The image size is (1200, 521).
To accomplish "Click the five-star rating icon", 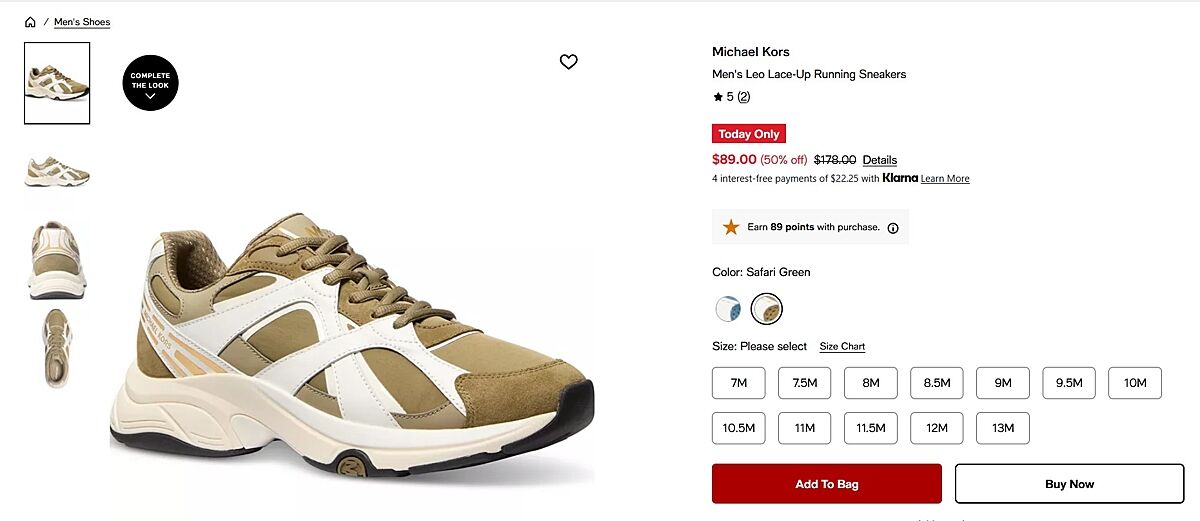I will point(717,97).
